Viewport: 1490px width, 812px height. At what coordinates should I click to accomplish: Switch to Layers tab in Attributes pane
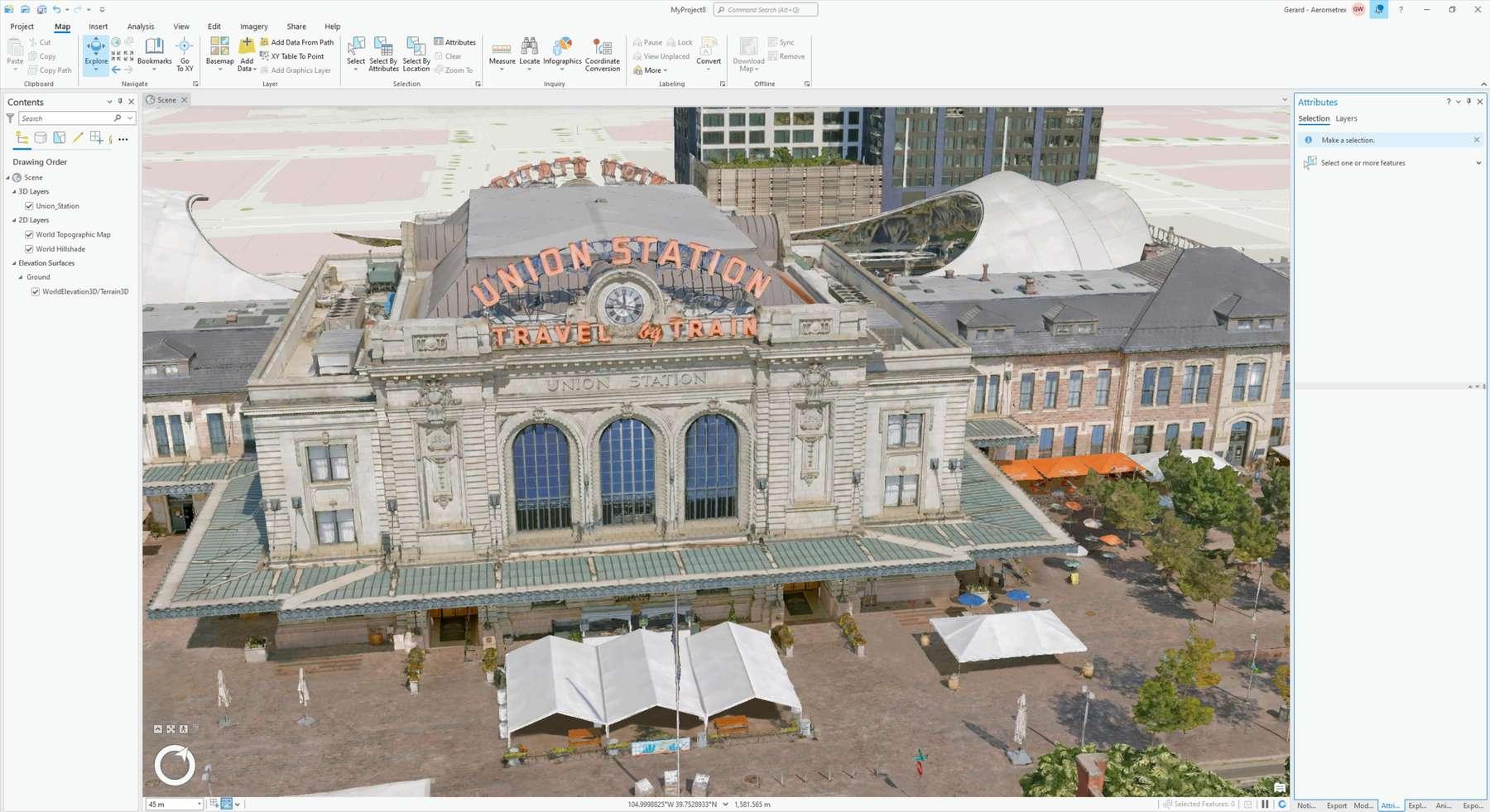click(x=1346, y=118)
